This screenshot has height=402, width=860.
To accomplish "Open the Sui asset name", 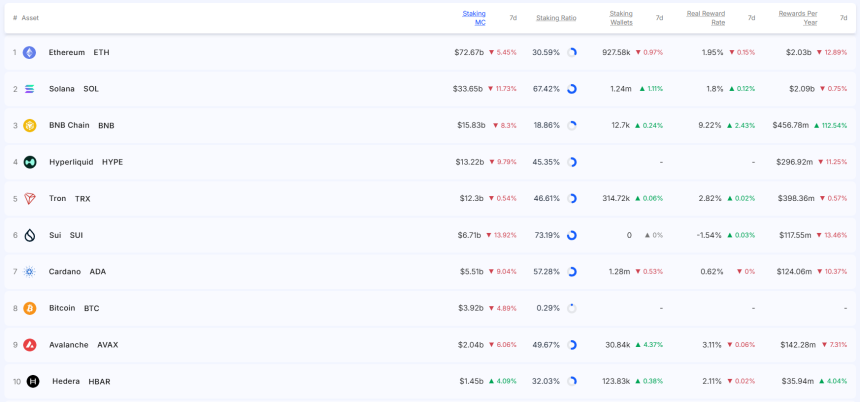I will [55, 235].
